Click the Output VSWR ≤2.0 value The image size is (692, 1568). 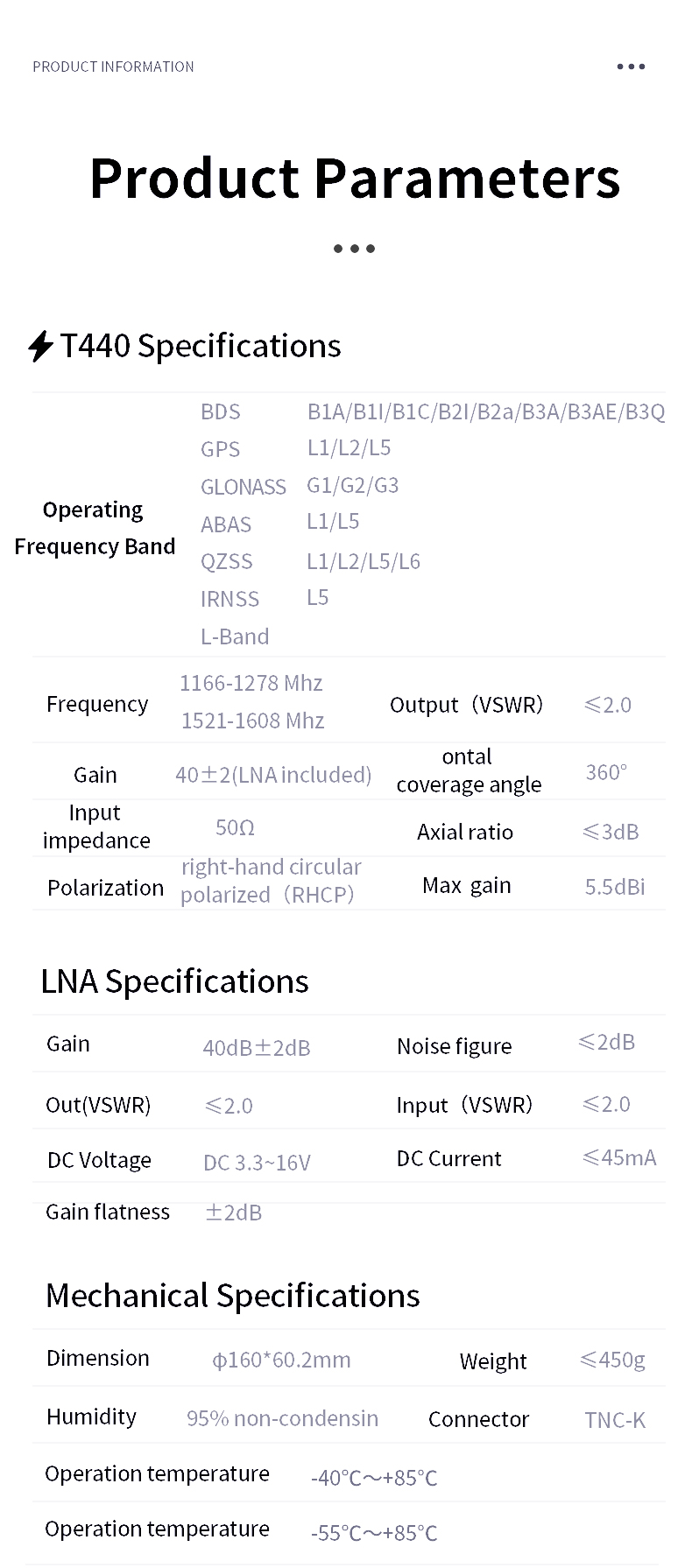[x=607, y=705]
